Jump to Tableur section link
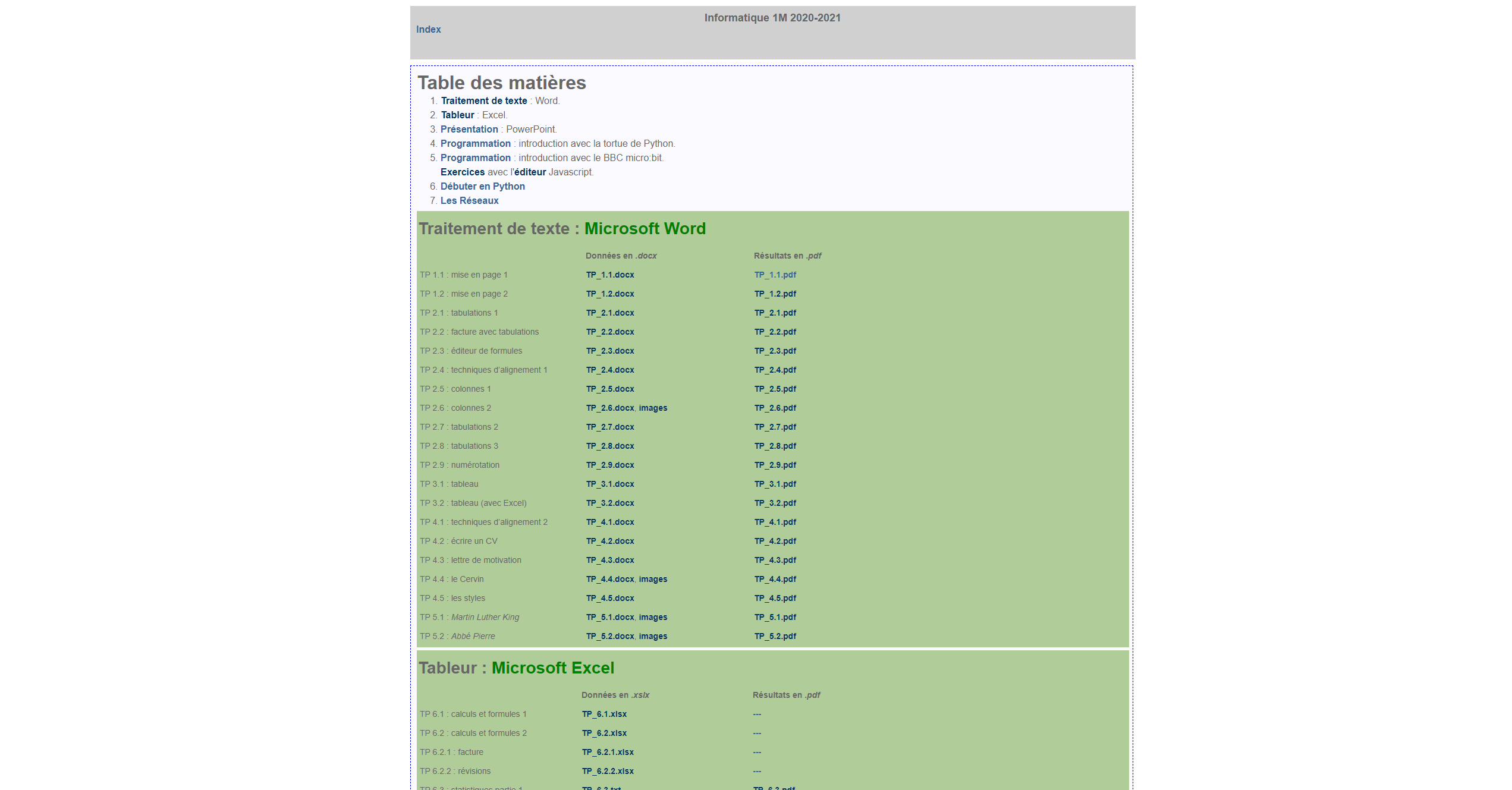 coord(457,115)
